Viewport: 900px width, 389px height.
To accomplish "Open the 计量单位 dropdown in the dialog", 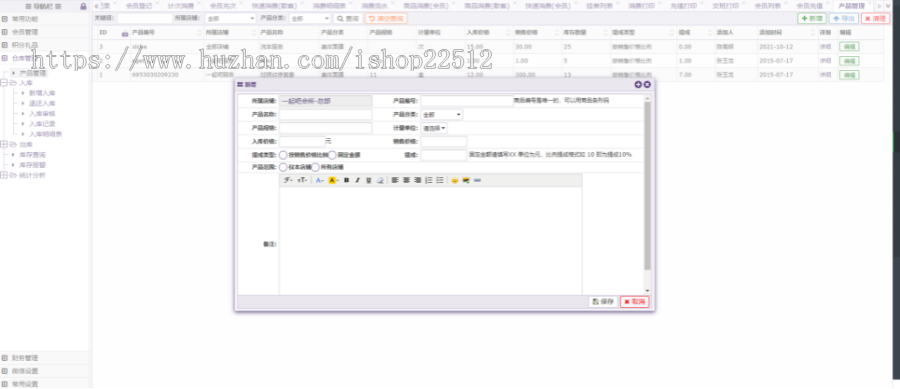I will [435, 128].
